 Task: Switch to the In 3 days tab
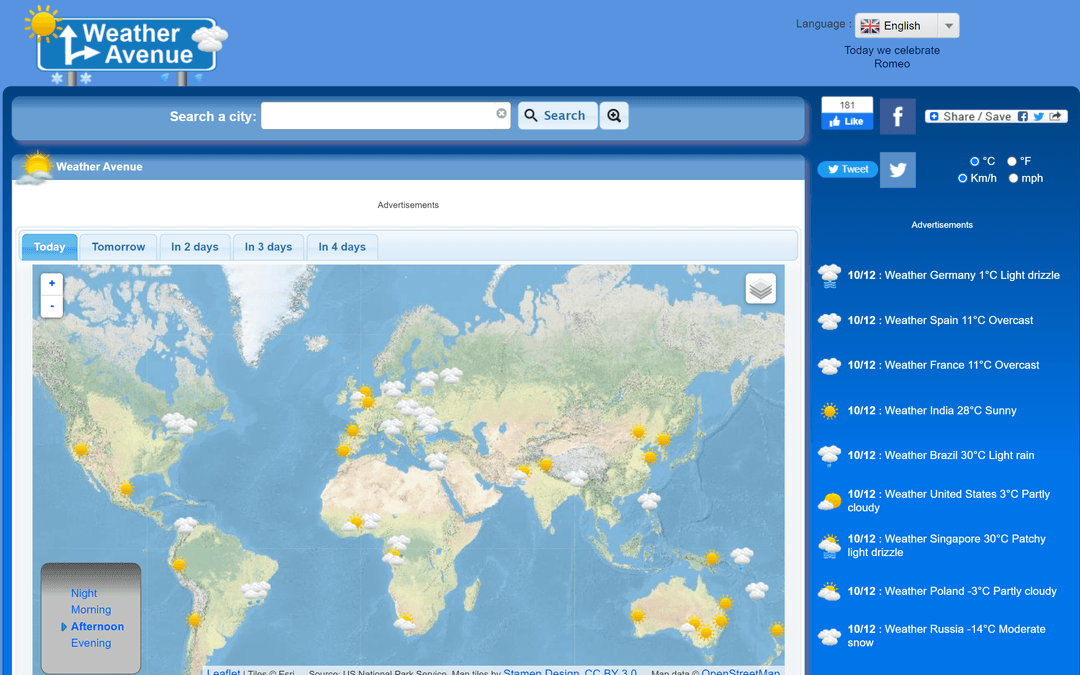tap(268, 247)
